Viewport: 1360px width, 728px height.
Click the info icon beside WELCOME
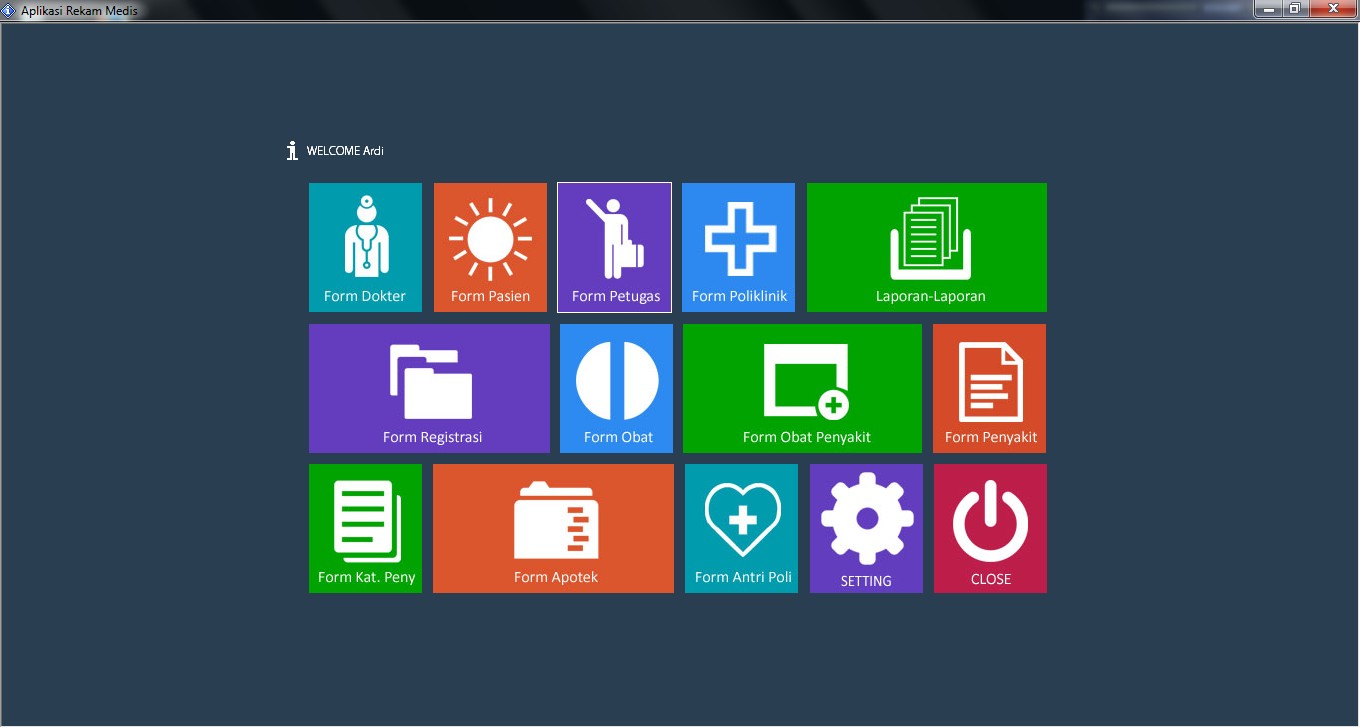(x=292, y=151)
